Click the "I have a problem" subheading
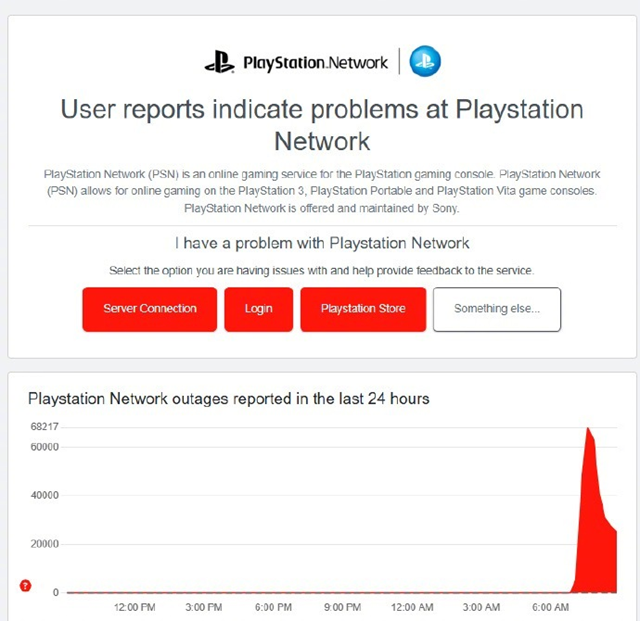The image size is (640, 621). (322, 243)
